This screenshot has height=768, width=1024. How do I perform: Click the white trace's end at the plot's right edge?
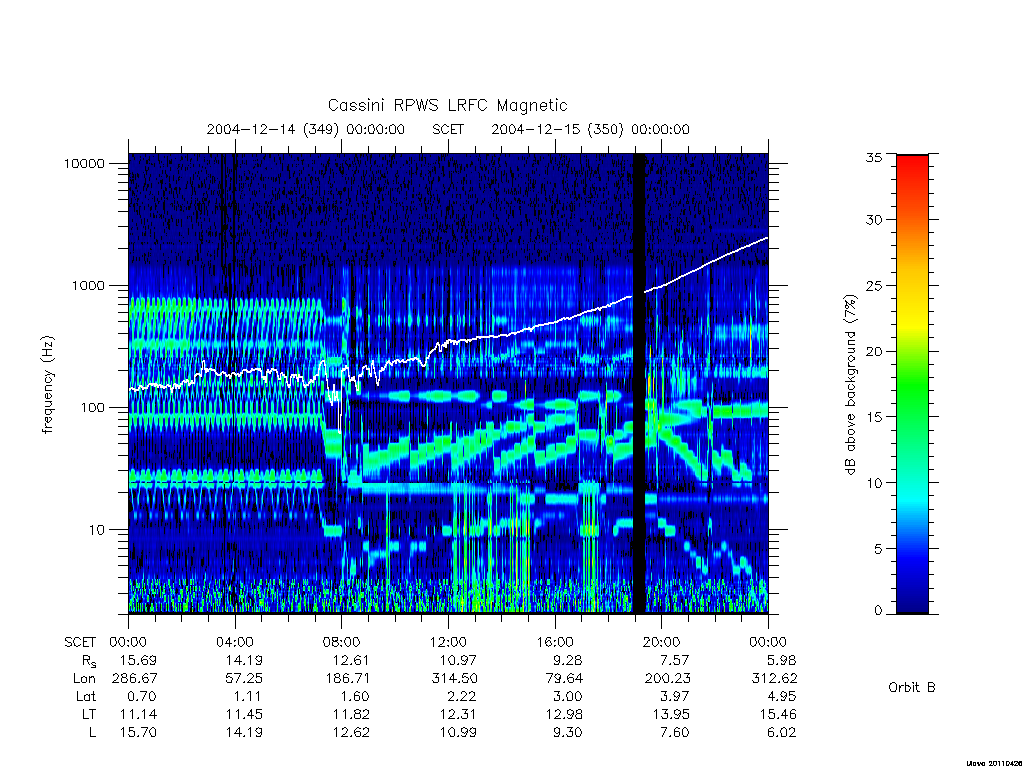[x=765, y=239]
